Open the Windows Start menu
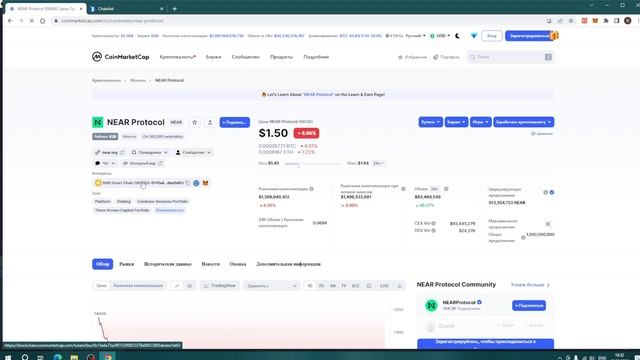 [x=8, y=357]
